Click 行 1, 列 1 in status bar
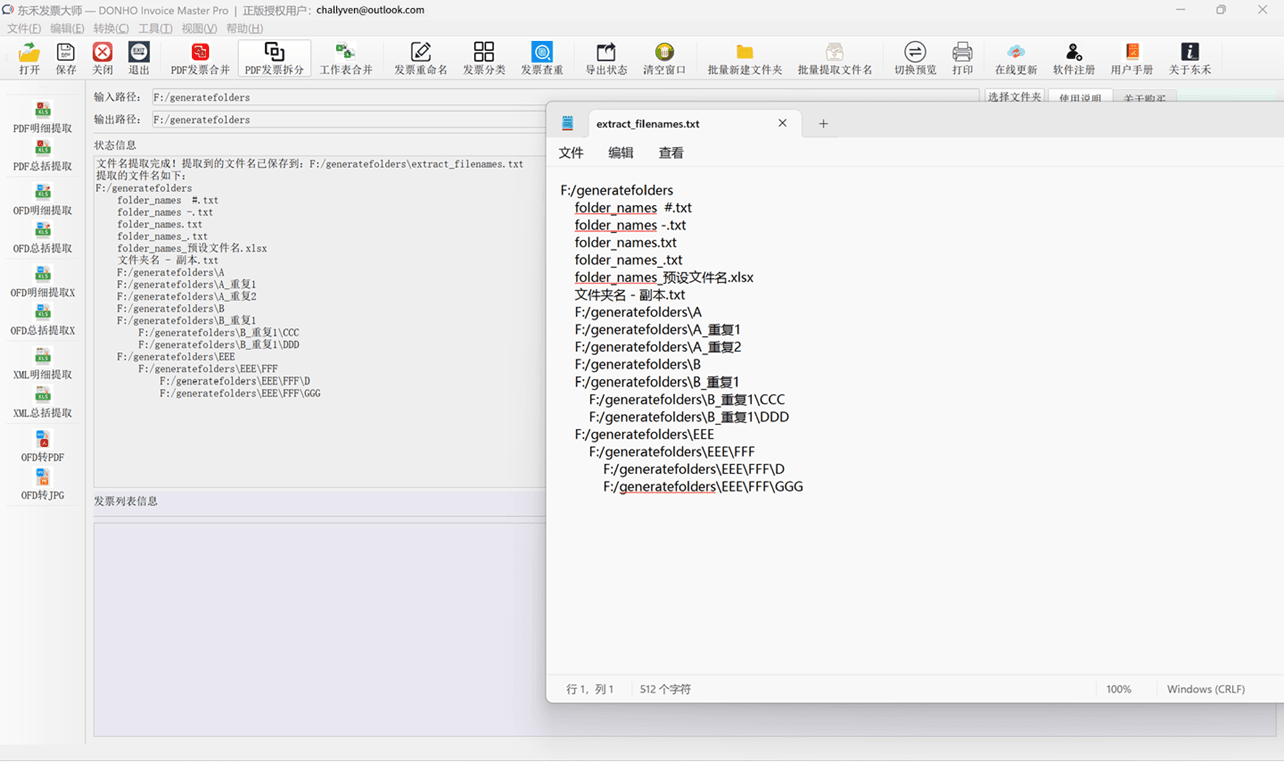Screen dimensions: 1284x762 click(590, 689)
